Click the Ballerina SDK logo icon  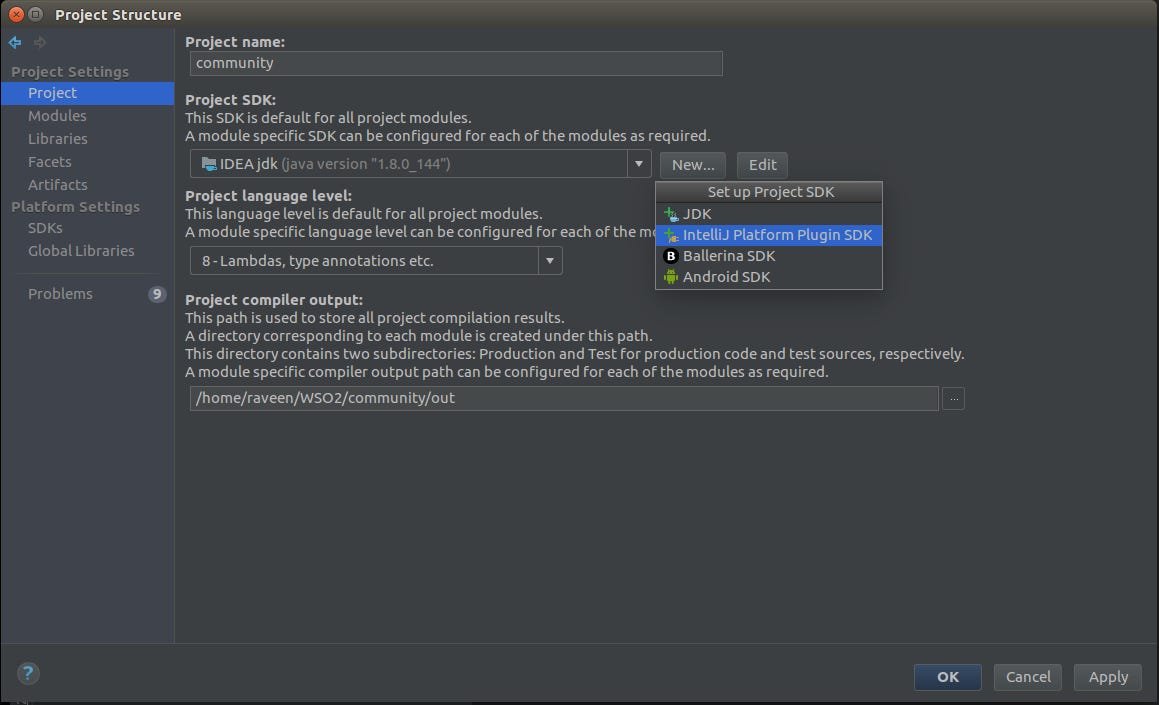click(x=670, y=256)
